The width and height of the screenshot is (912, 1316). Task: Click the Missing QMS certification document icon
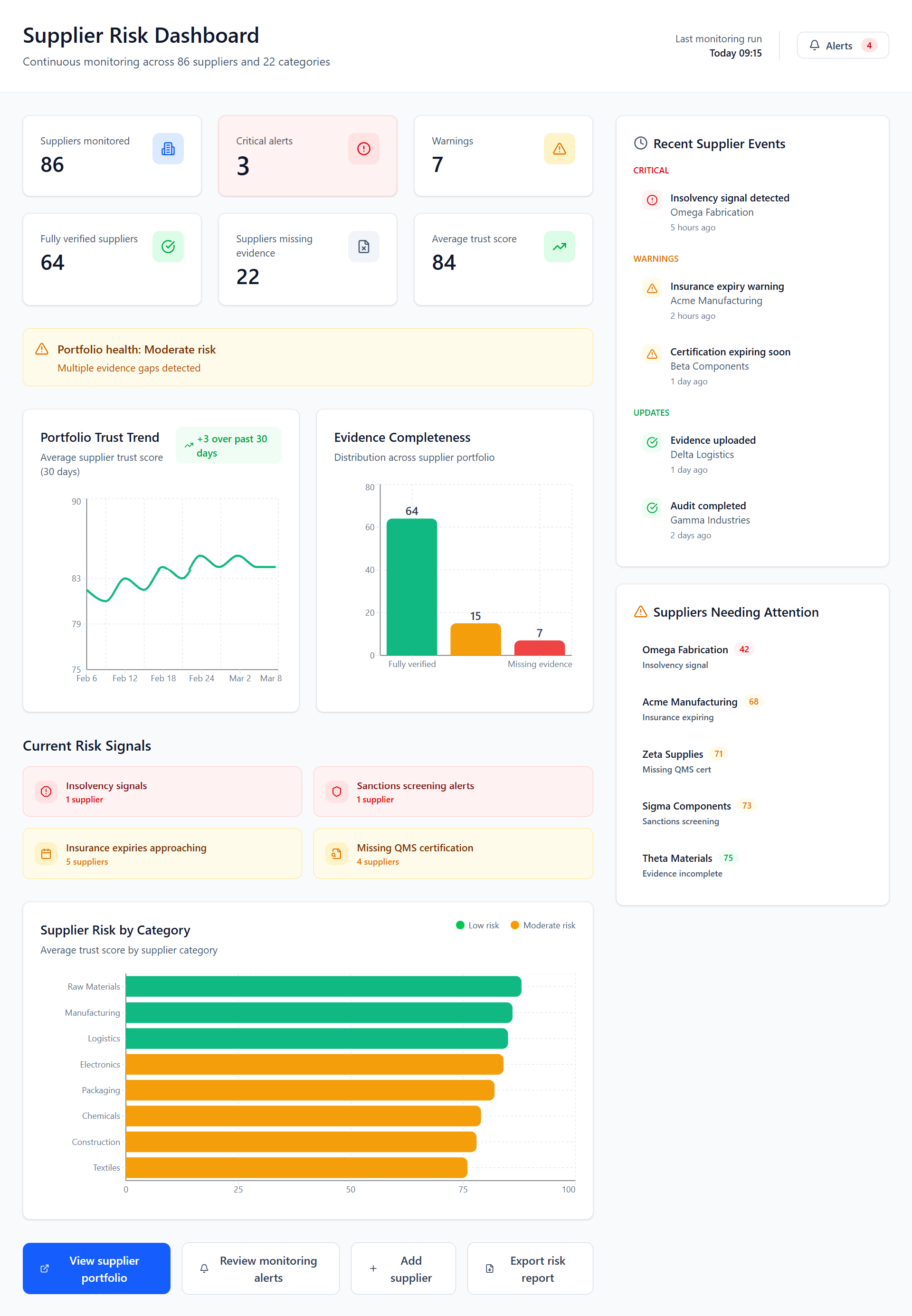click(337, 854)
